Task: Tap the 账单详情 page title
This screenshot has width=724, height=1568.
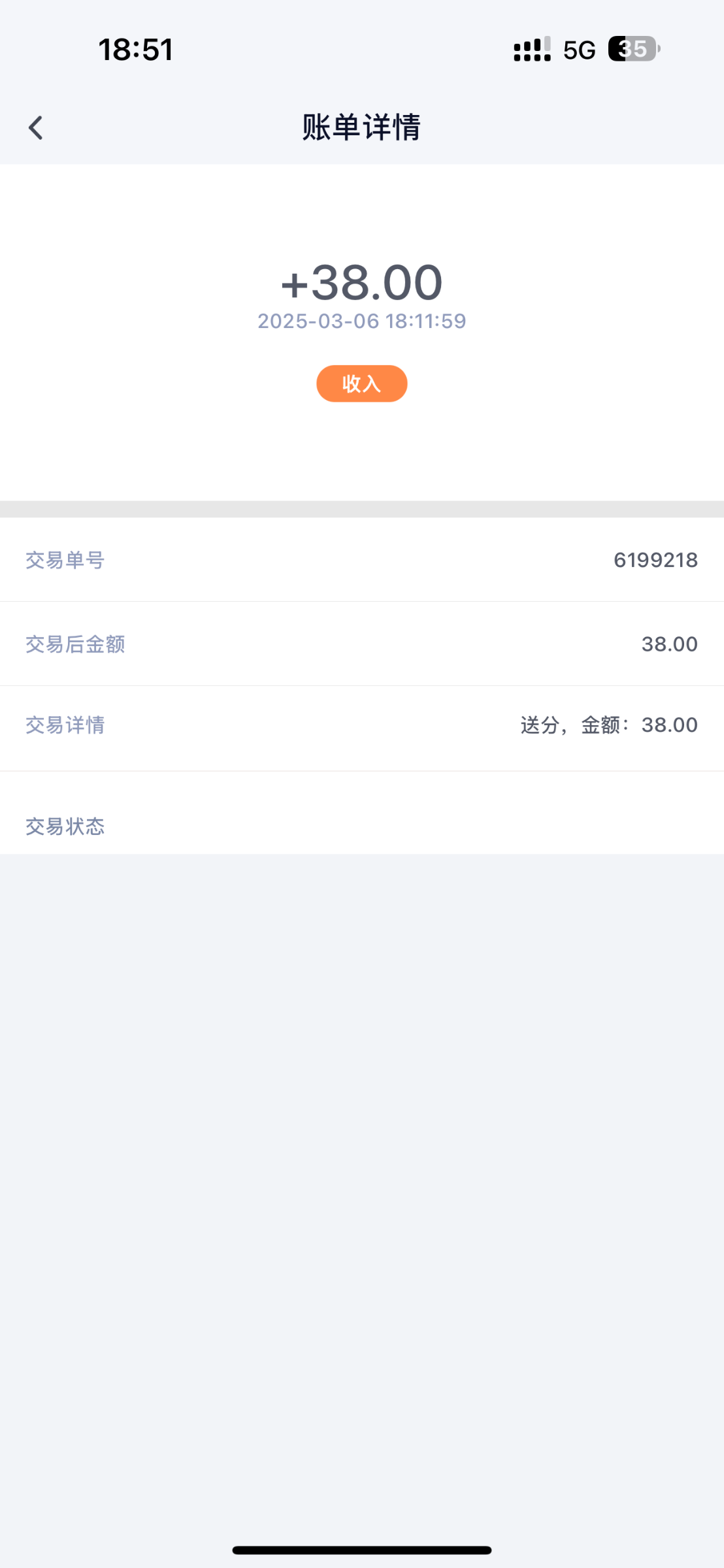Action: point(361,127)
